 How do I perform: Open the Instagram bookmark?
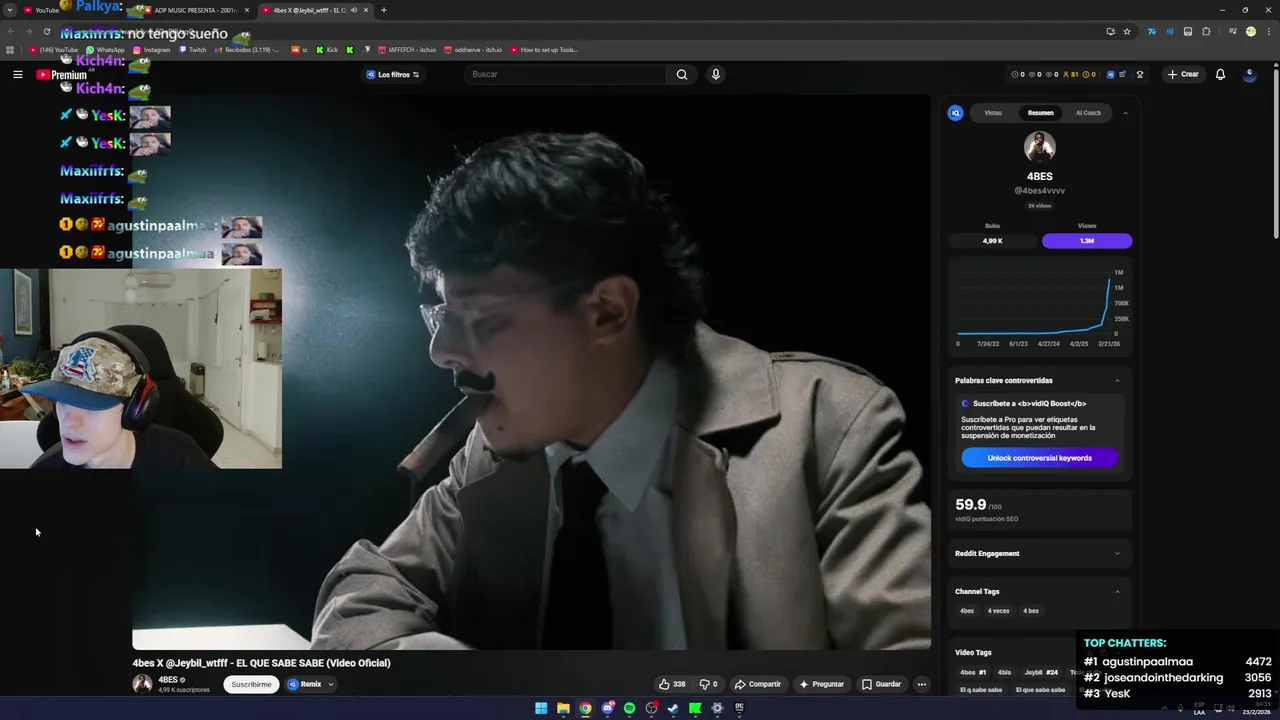pyautogui.click(x=151, y=49)
